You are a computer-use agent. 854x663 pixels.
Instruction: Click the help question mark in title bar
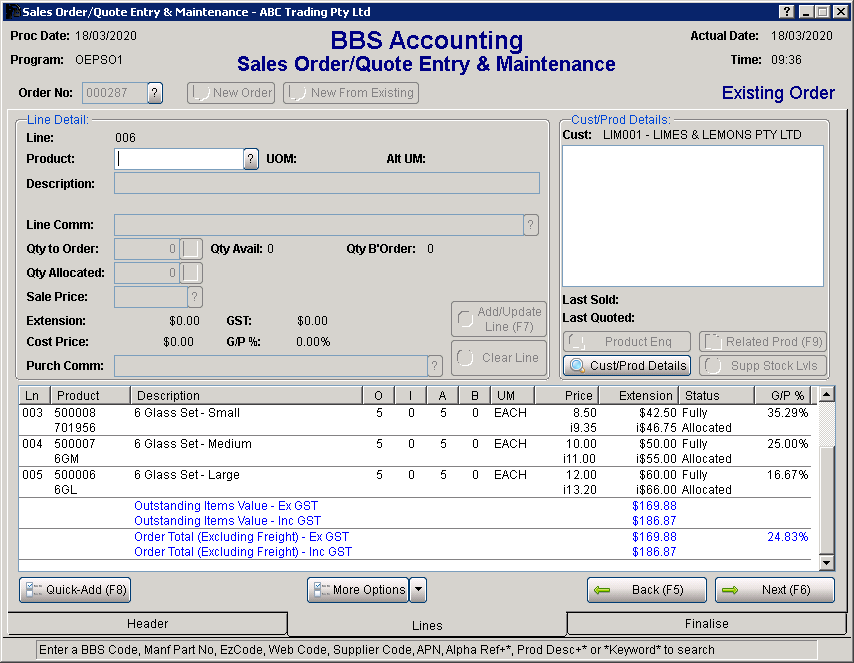click(787, 11)
